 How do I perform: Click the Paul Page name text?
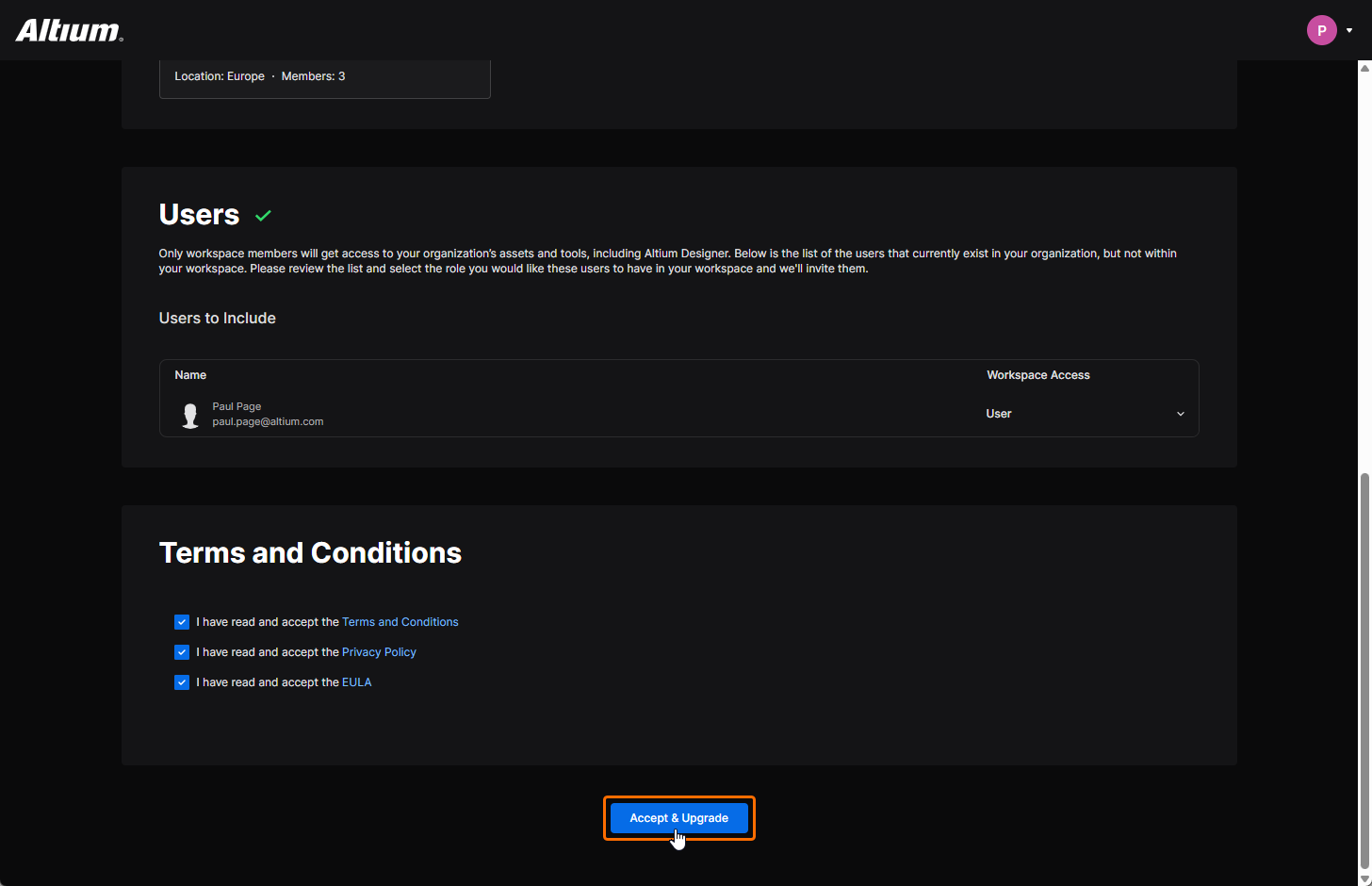pos(237,406)
